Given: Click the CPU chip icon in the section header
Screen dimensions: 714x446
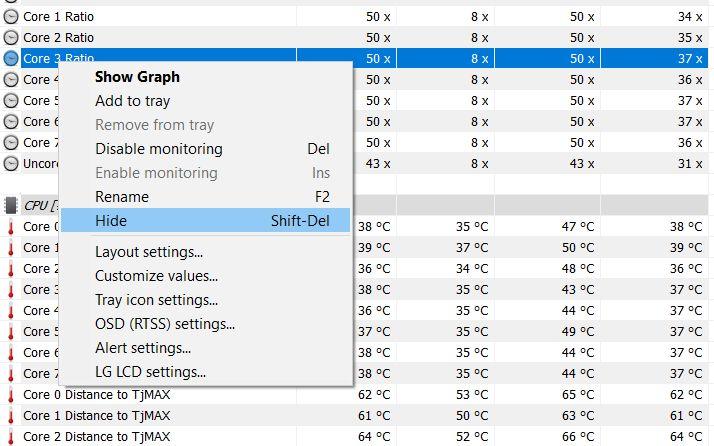Looking at the screenshot, I should 11,205.
